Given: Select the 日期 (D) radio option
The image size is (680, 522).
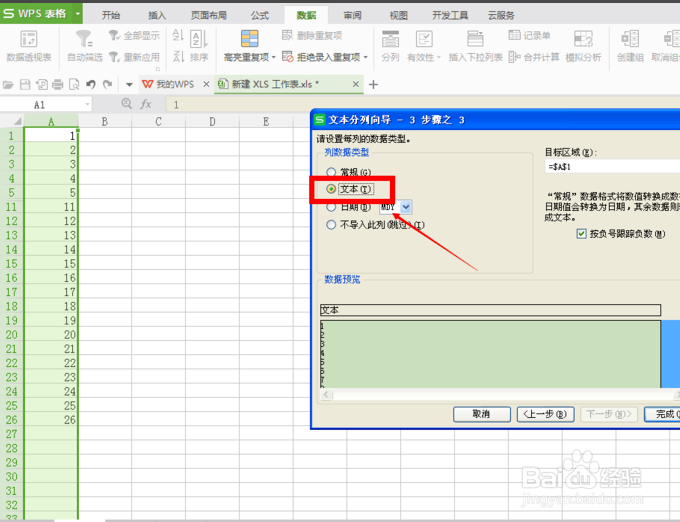Looking at the screenshot, I should click(331, 207).
